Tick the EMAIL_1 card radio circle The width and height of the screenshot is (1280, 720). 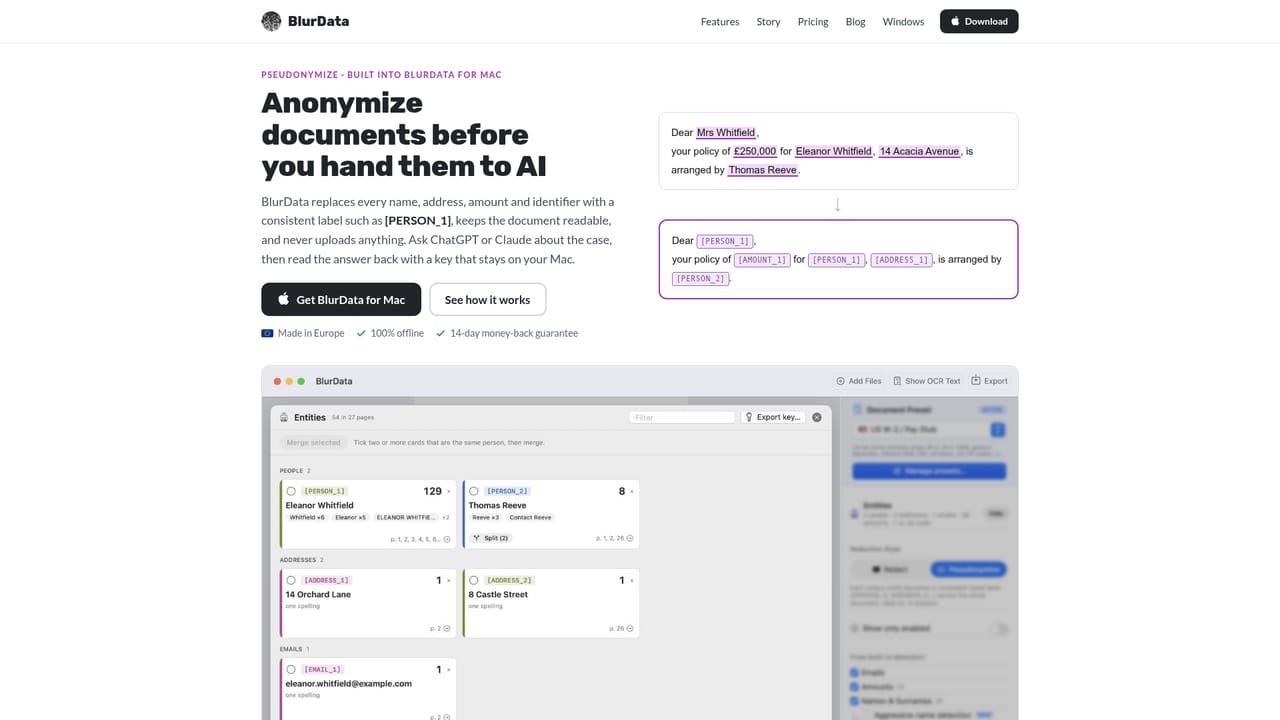[x=291, y=669]
